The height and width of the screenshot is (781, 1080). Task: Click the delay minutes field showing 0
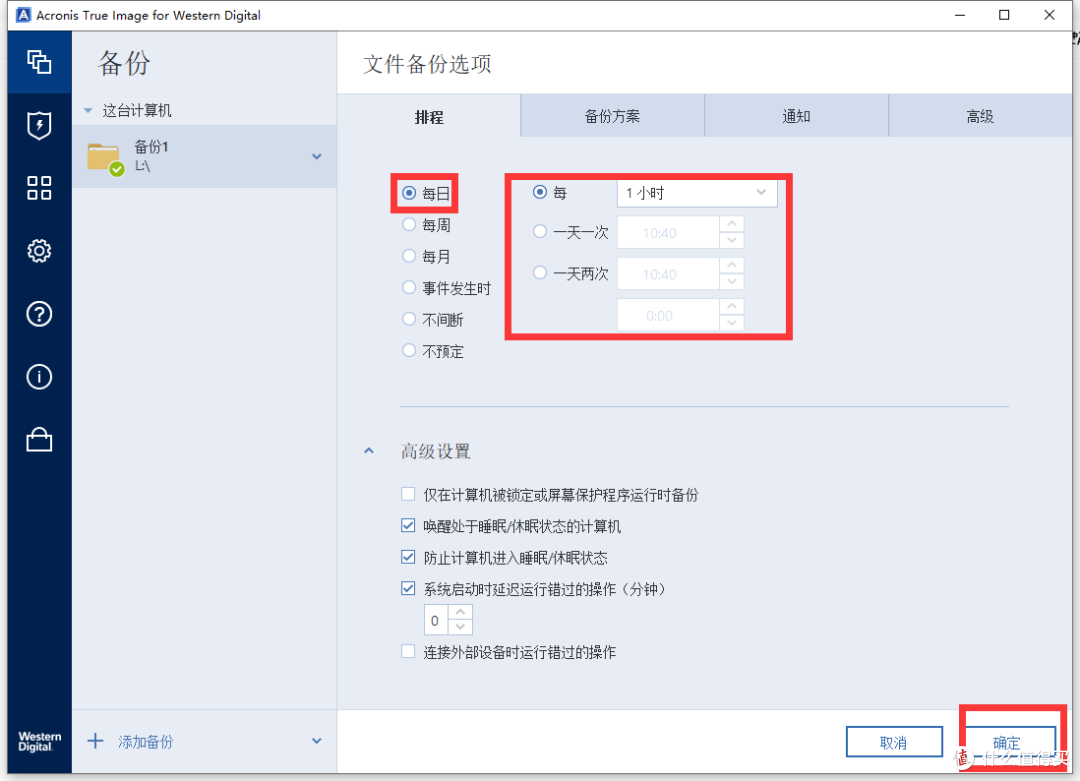[436, 620]
